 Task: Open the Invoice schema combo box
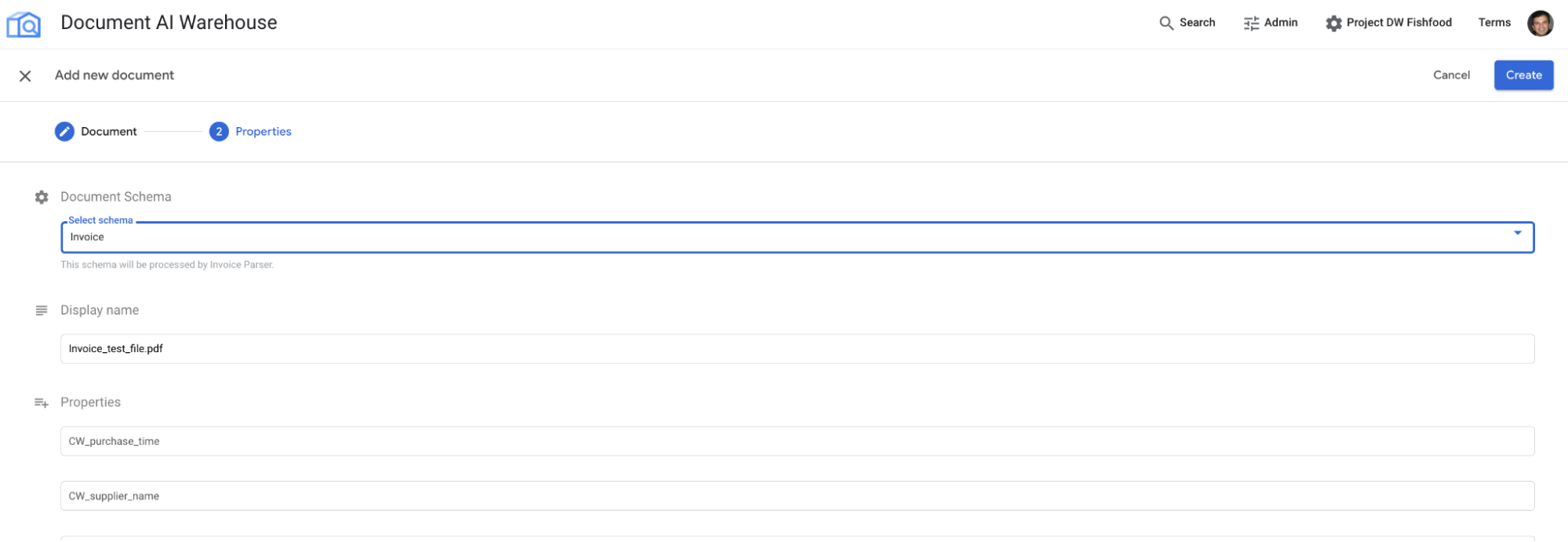784,238
